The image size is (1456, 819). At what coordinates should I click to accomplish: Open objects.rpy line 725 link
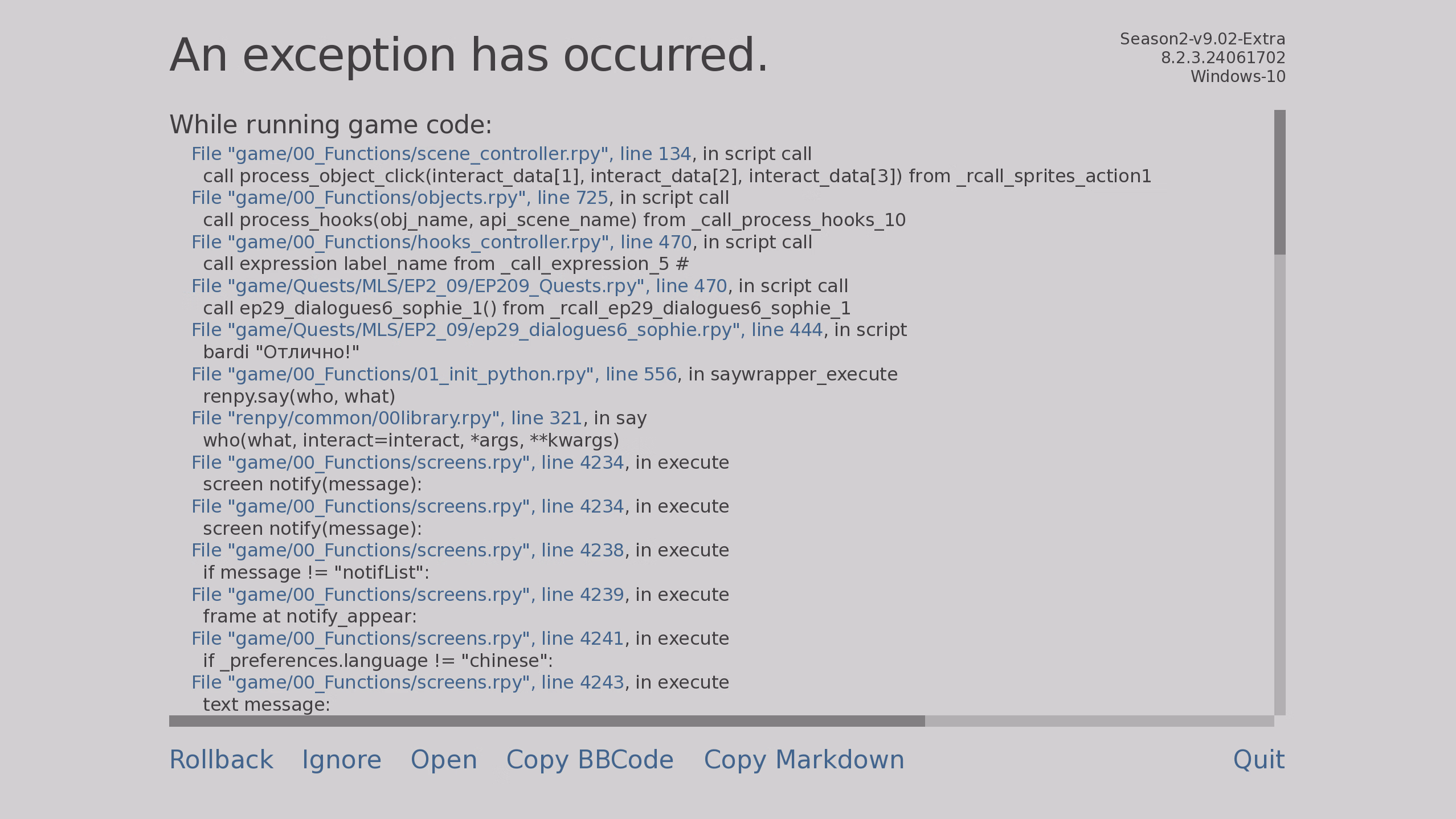399,198
